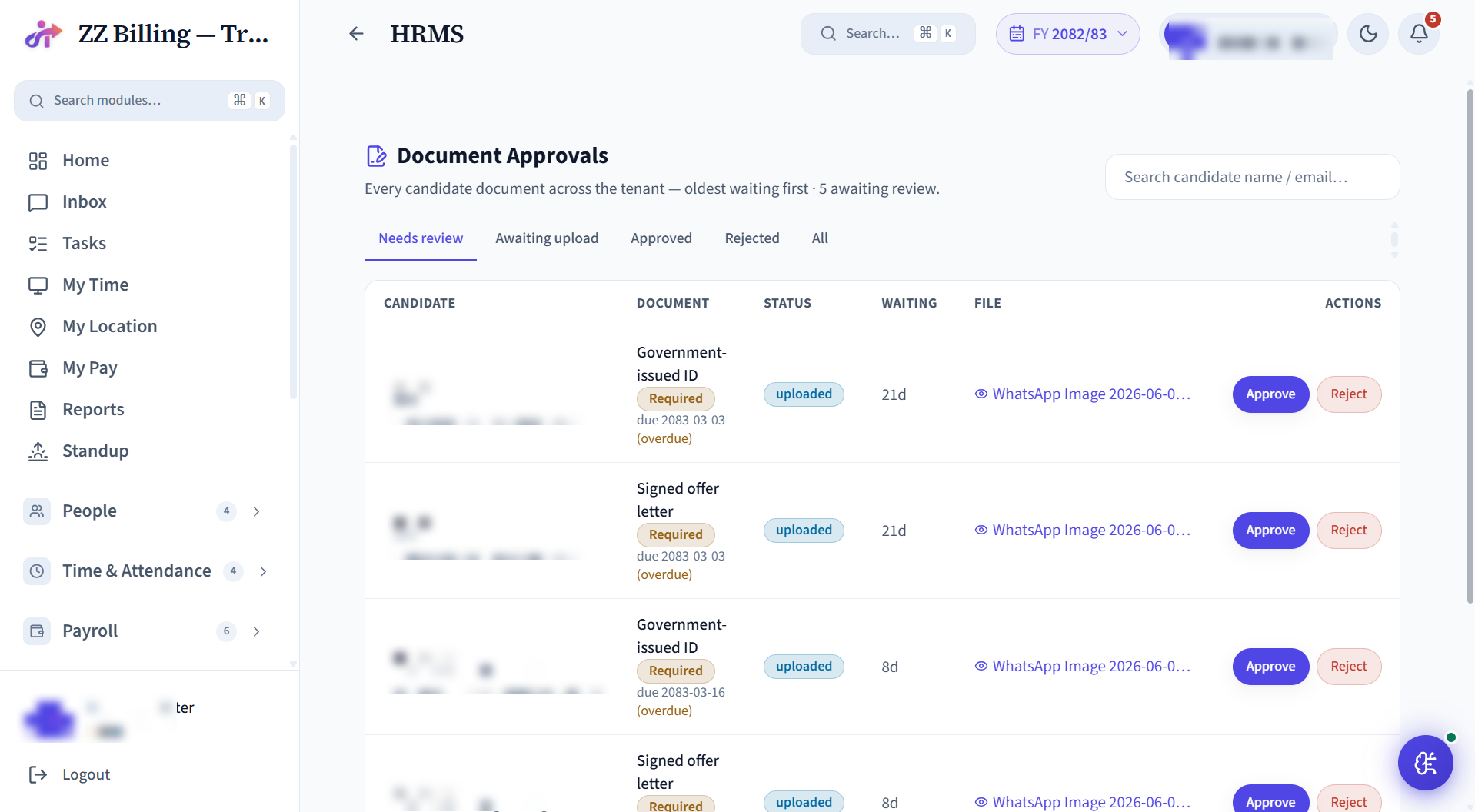
Task: Click the ZZ Billing logo icon
Action: 43,34
